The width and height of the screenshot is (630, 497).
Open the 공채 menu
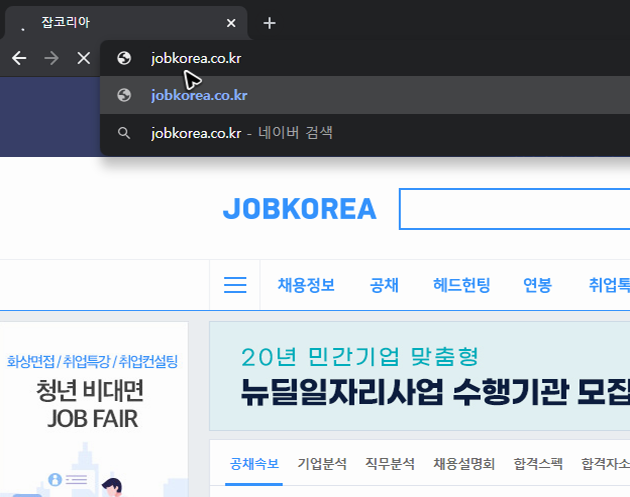(x=384, y=285)
